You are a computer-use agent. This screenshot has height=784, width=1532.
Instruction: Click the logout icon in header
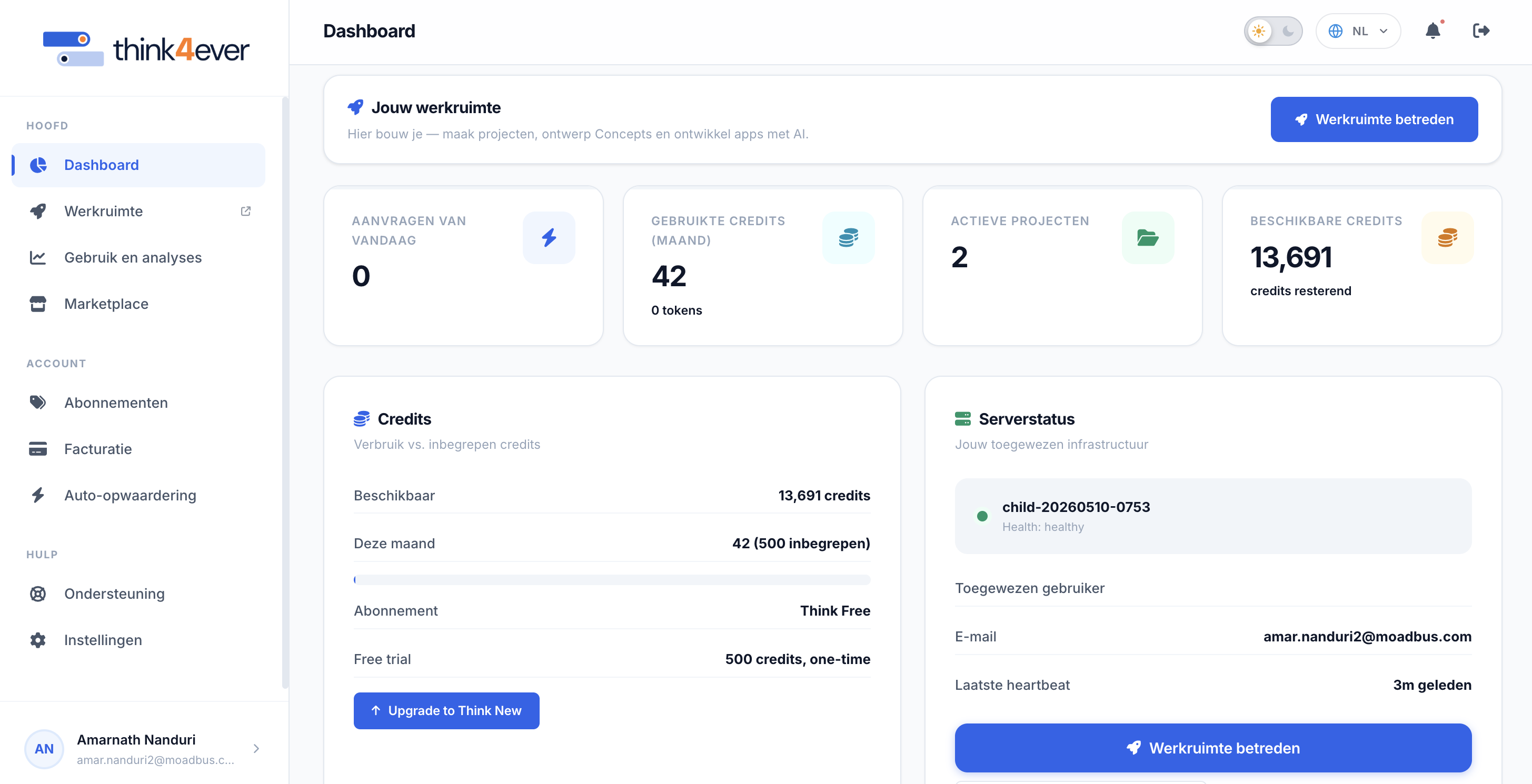(x=1481, y=31)
